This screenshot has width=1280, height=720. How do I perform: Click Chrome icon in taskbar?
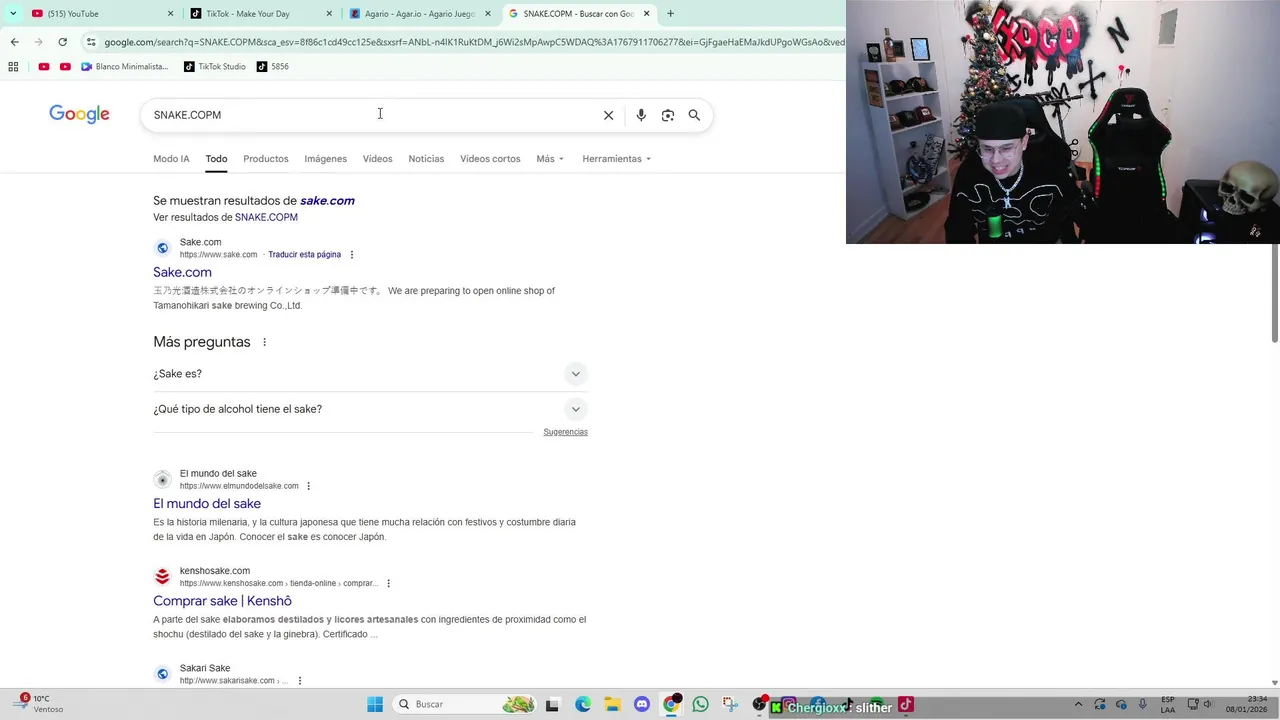click(671, 705)
